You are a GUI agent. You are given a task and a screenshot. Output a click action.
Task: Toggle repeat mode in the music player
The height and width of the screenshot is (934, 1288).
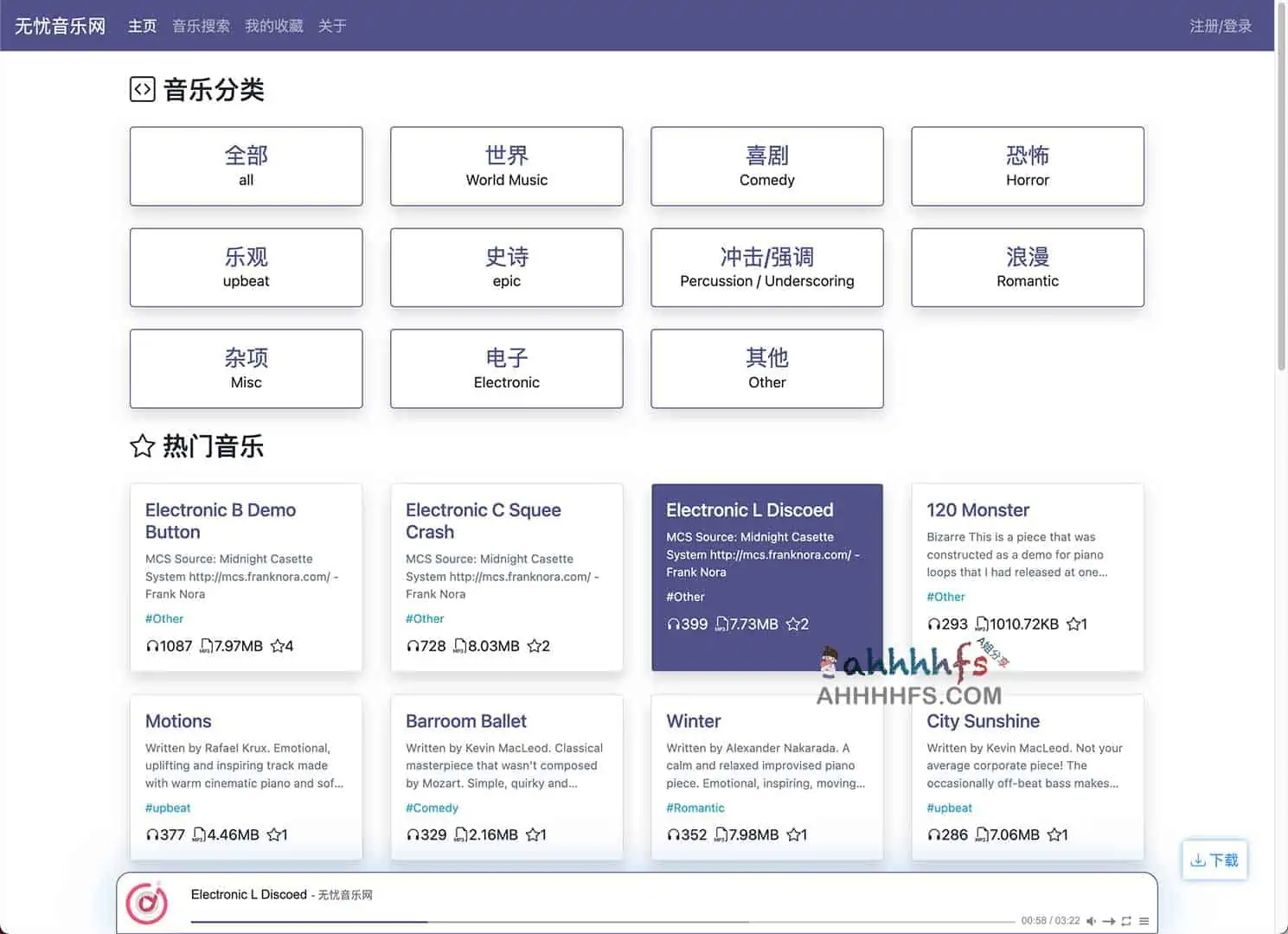coord(1126,921)
